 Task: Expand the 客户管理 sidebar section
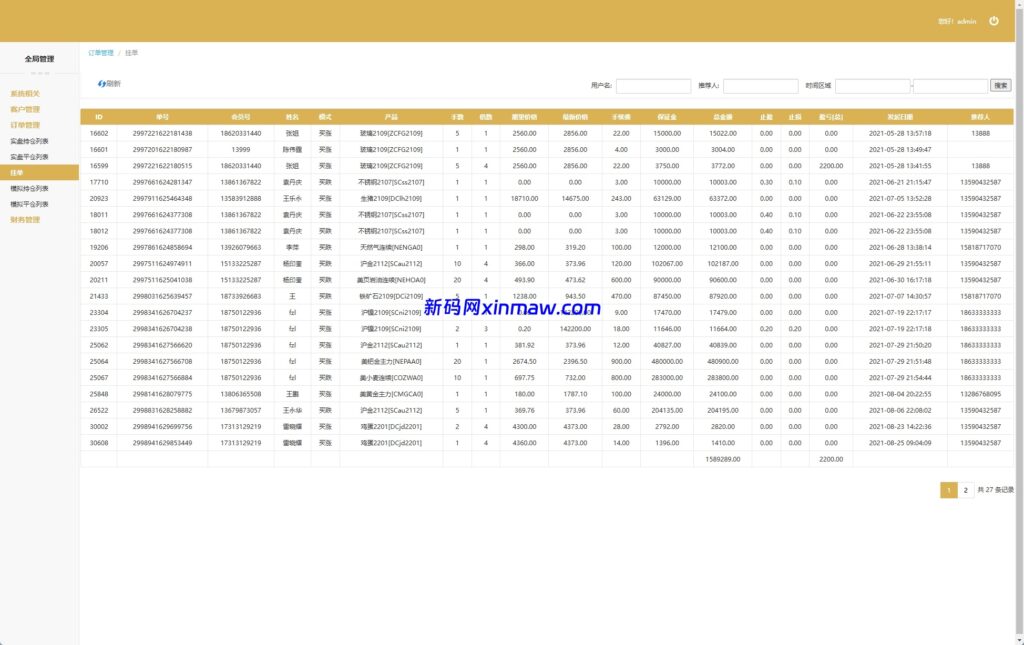coord(25,110)
